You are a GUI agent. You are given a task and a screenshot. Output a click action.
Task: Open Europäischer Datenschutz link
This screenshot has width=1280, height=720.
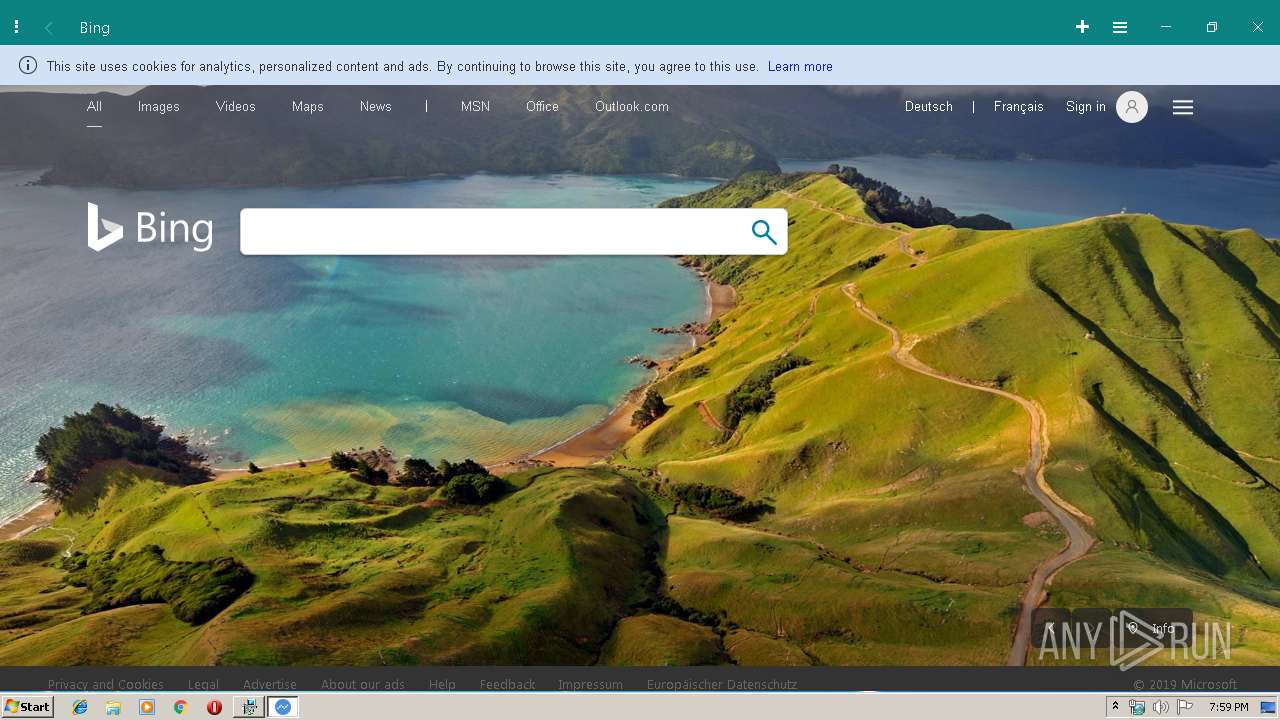pyautogui.click(x=722, y=685)
